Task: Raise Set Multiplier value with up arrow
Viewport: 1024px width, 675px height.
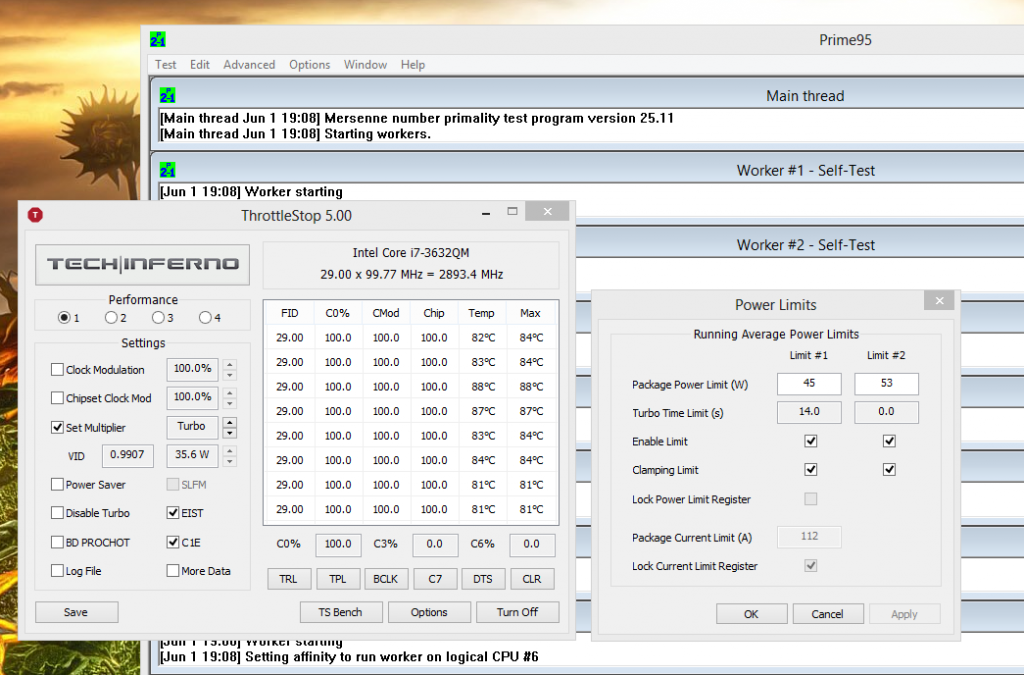Action: [229, 422]
